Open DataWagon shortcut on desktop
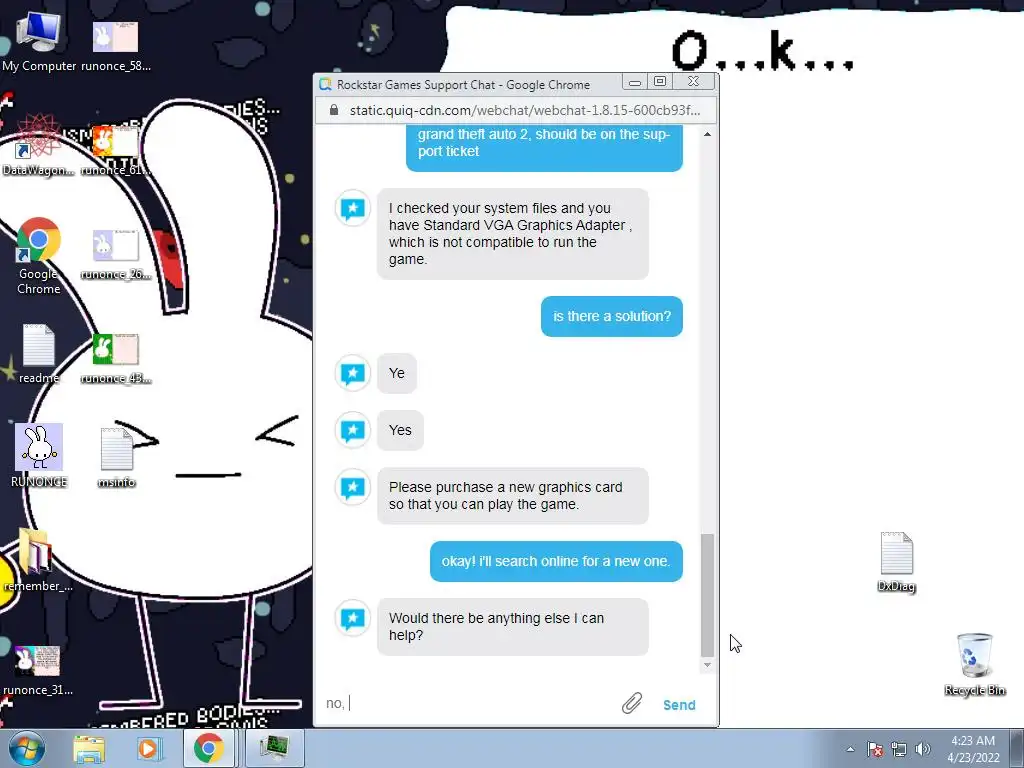Screen dimensions: 1024x768 [38, 145]
